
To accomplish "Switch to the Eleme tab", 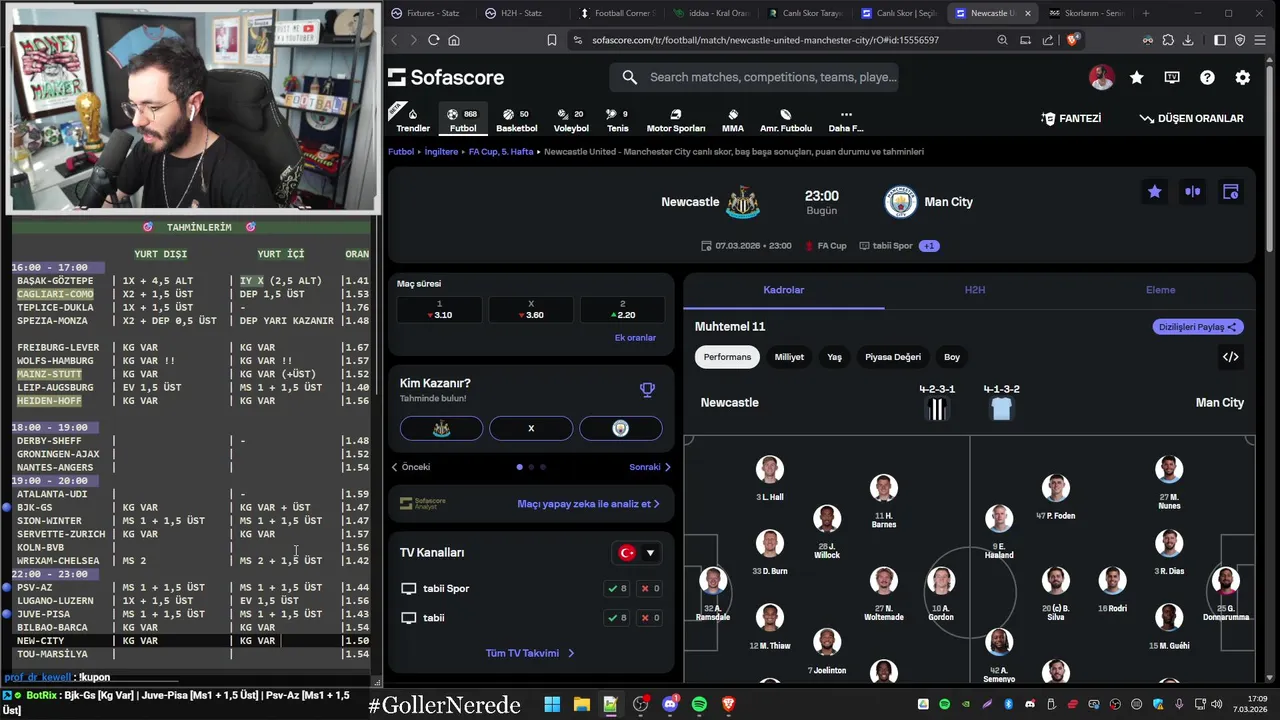I will point(1161,290).
